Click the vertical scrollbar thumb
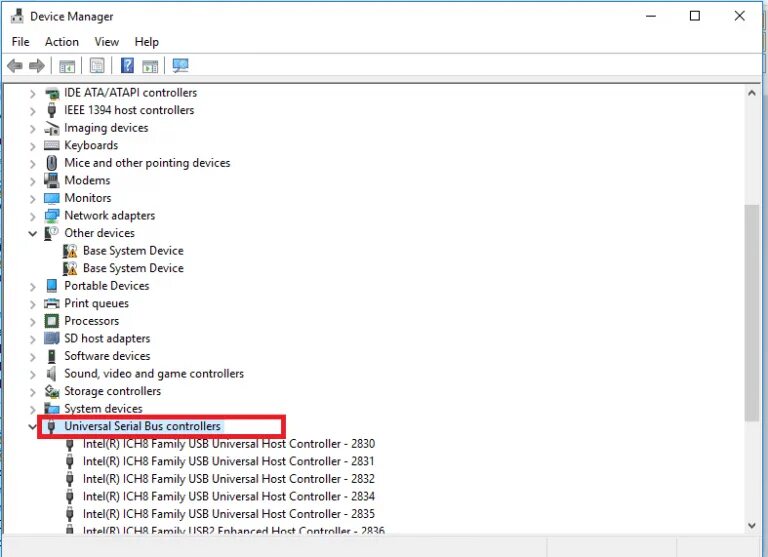The width and height of the screenshot is (768, 557). (x=752, y=313)
